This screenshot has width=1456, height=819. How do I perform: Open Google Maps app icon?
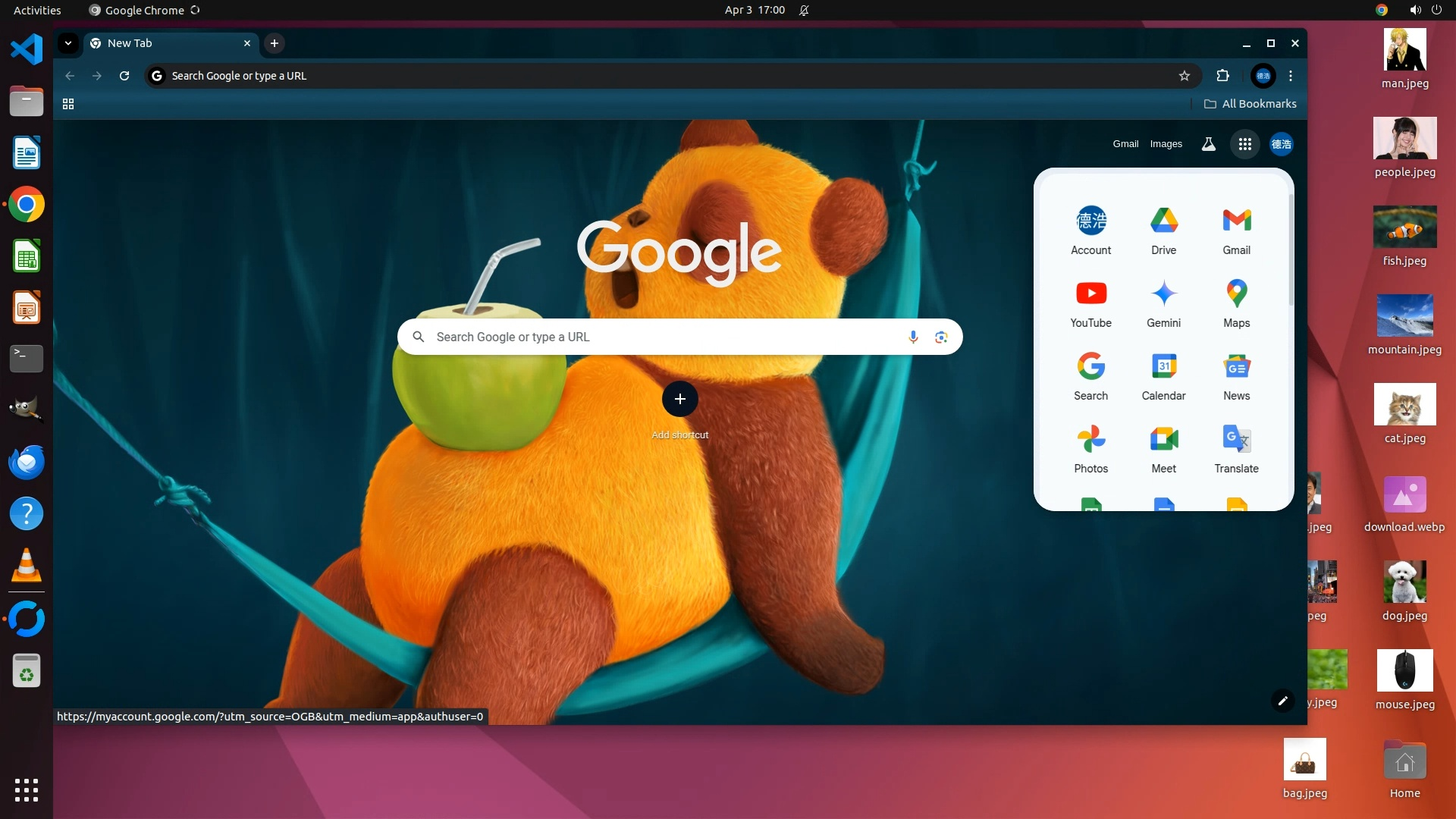coord(1236,301)
